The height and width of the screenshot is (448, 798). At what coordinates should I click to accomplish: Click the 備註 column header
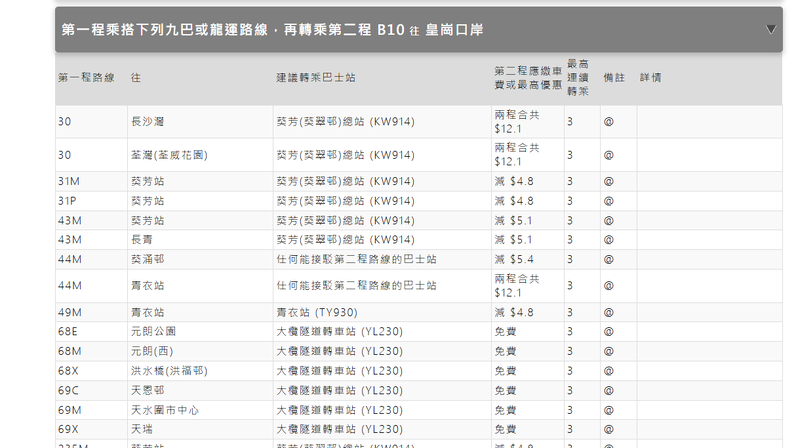[614, 77]
